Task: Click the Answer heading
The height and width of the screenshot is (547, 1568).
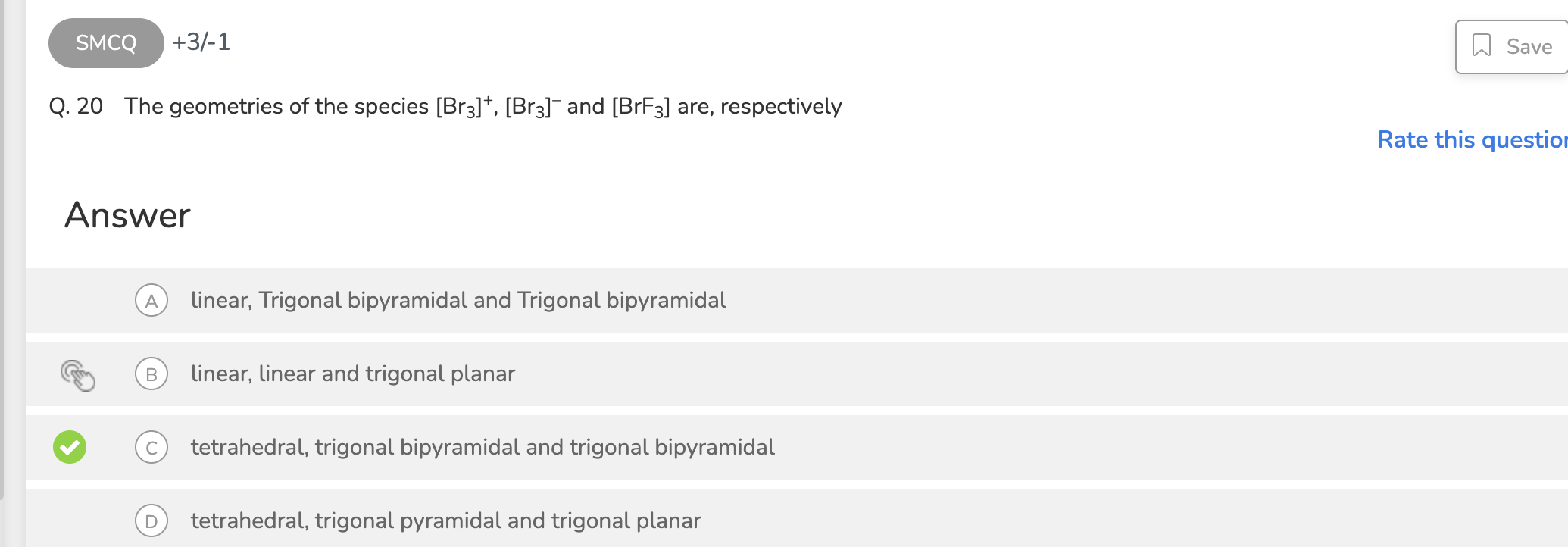Action: pyautogui.click(x=127, y=215)
